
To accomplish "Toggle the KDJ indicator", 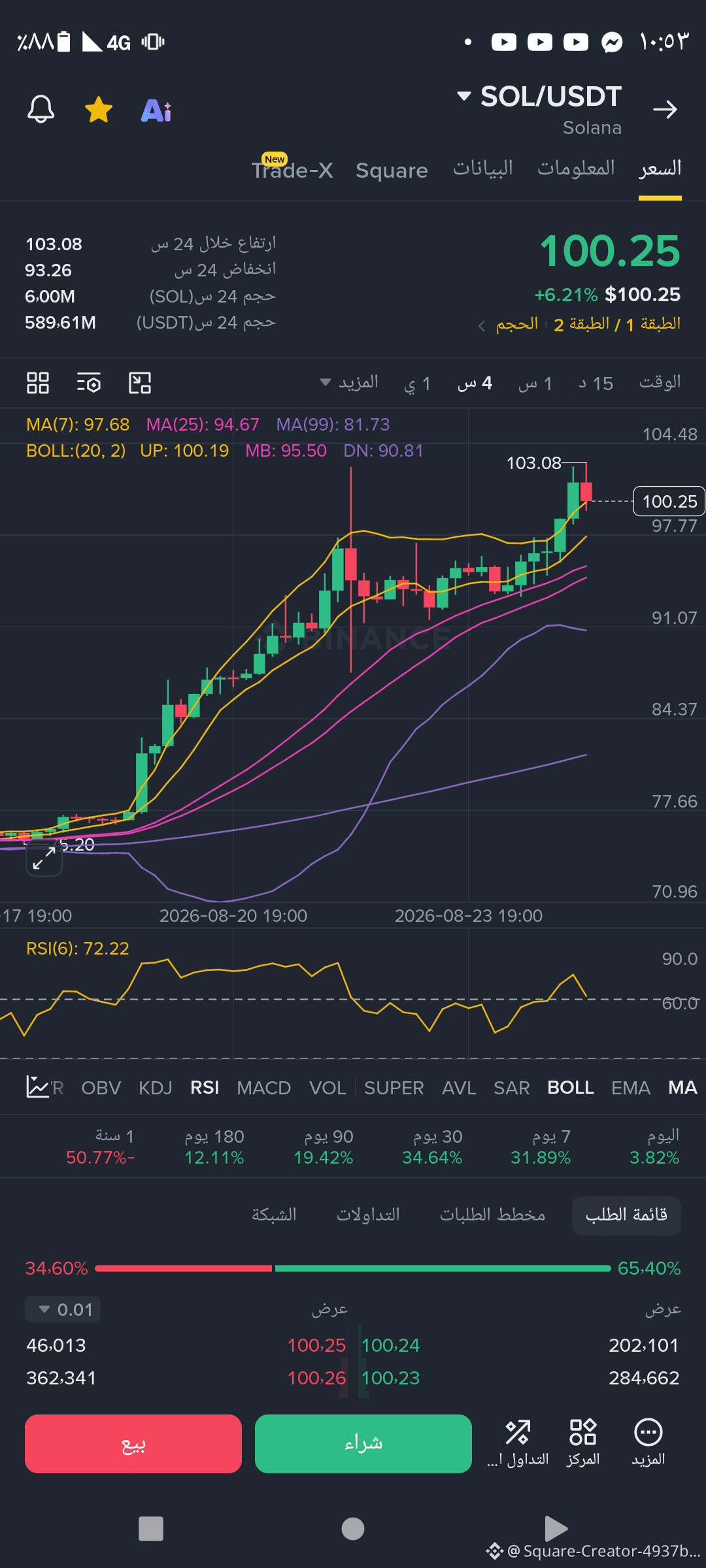I will click(156, 1088).
